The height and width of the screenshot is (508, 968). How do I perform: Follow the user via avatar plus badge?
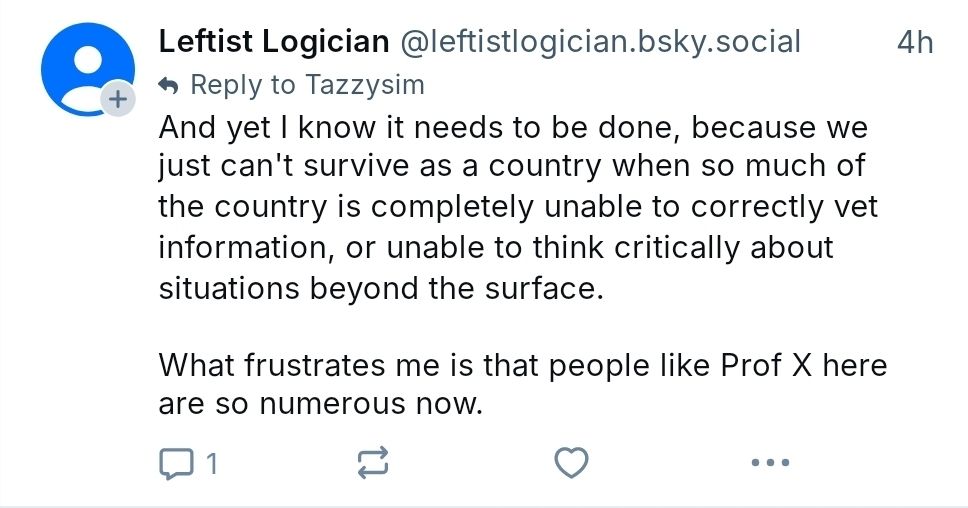(x=117, y=99)
